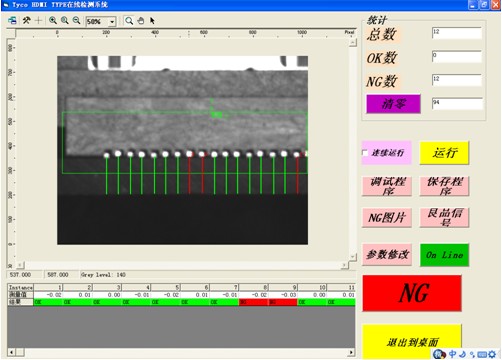Click the 运行 yellow button
The image size is (502, 360).
click(444, 153)
